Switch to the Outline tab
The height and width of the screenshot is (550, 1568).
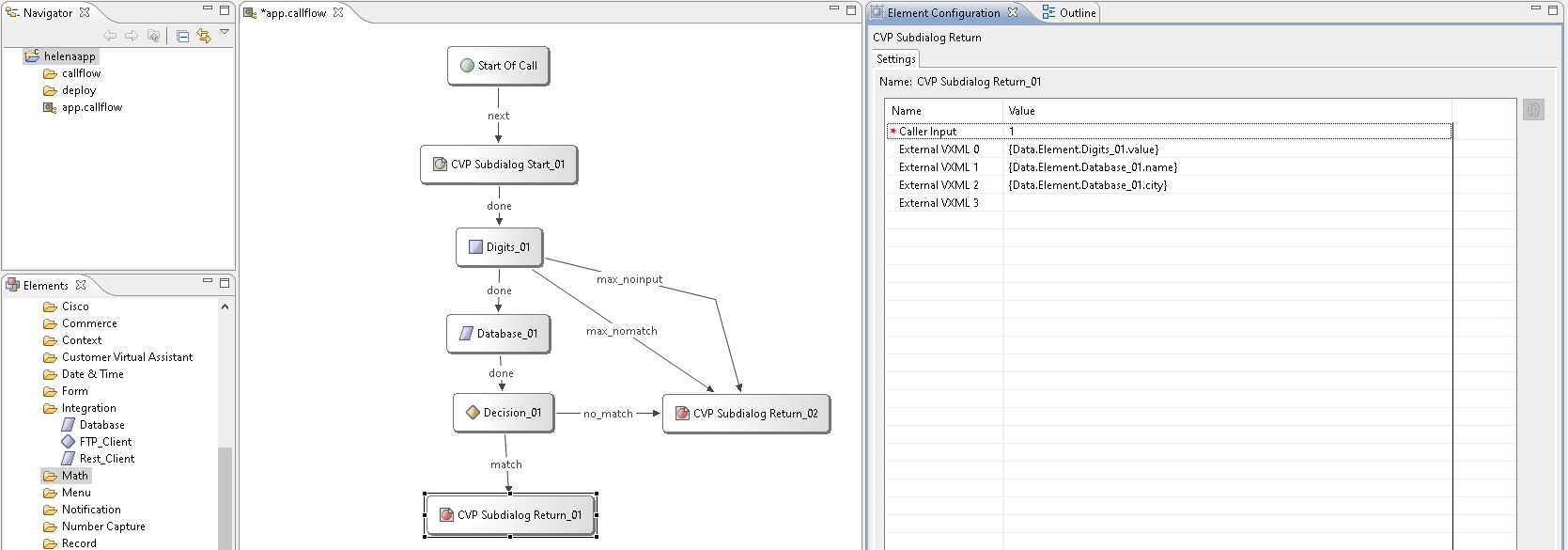point(1069,13)
